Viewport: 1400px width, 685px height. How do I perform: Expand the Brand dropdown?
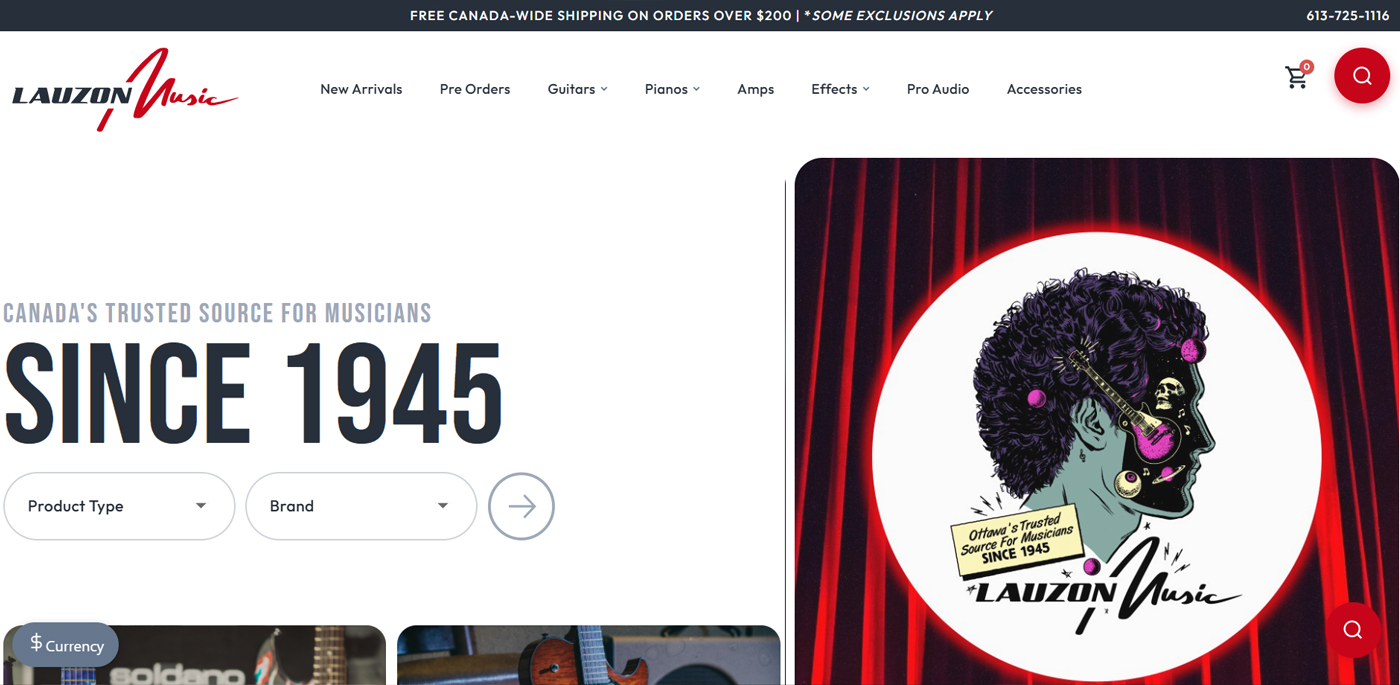click(x=361, y=506)
